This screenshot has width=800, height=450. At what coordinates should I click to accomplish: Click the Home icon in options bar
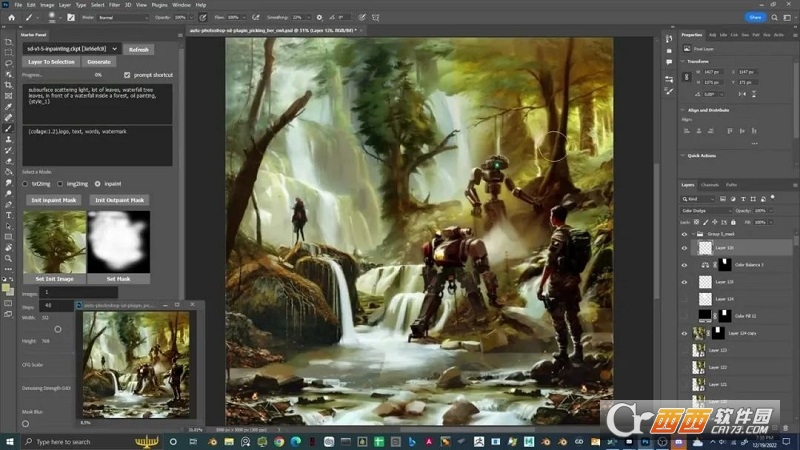pyautogui.click(x=11, y=17)
